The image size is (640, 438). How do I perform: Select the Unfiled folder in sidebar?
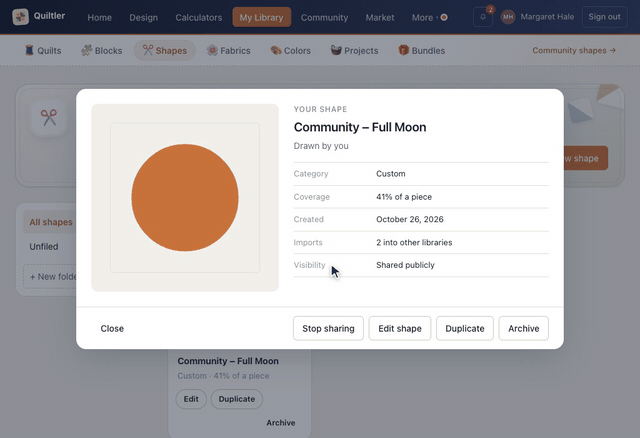(x=44, y=247)
